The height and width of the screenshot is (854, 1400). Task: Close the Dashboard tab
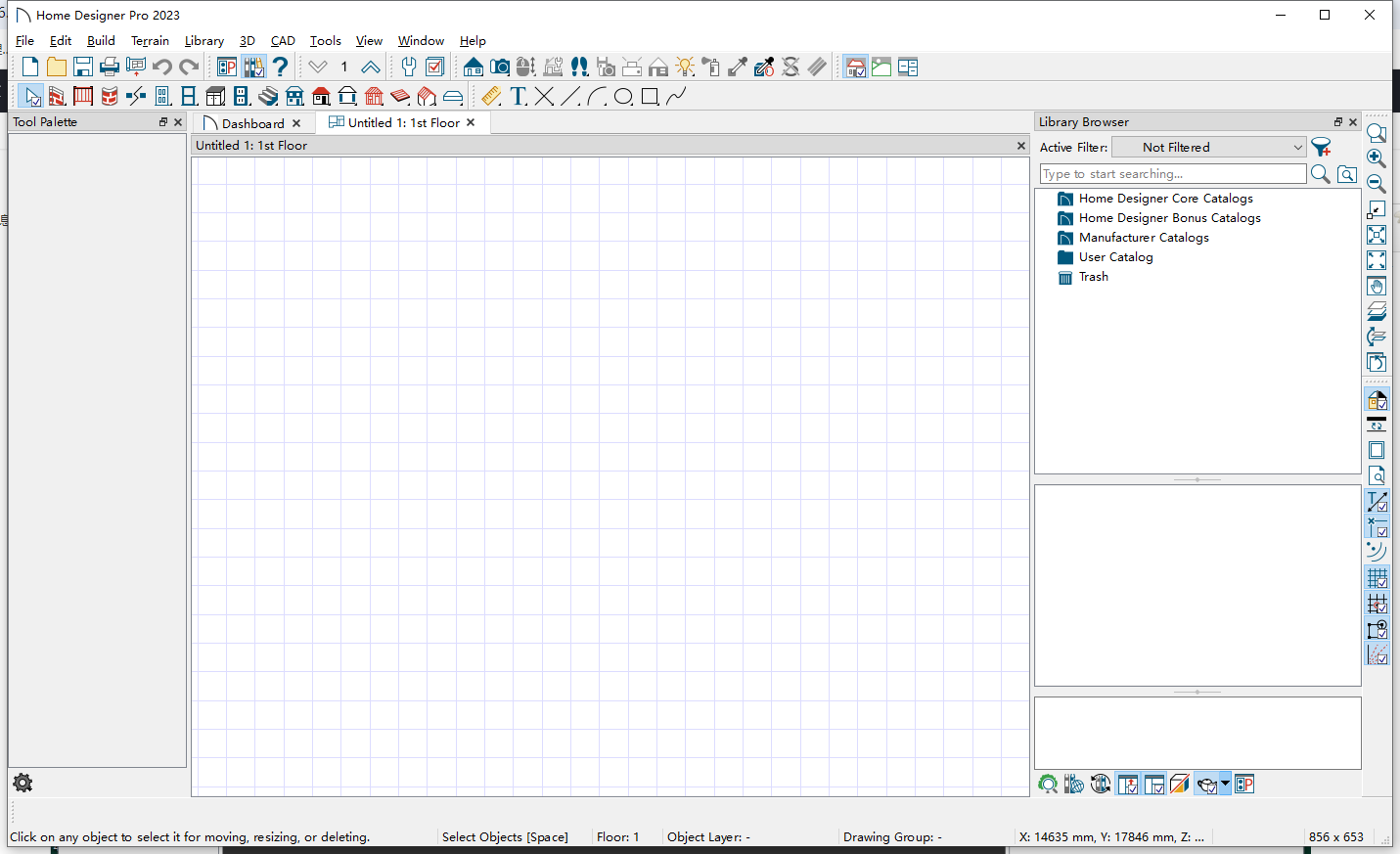click(296, 123)
